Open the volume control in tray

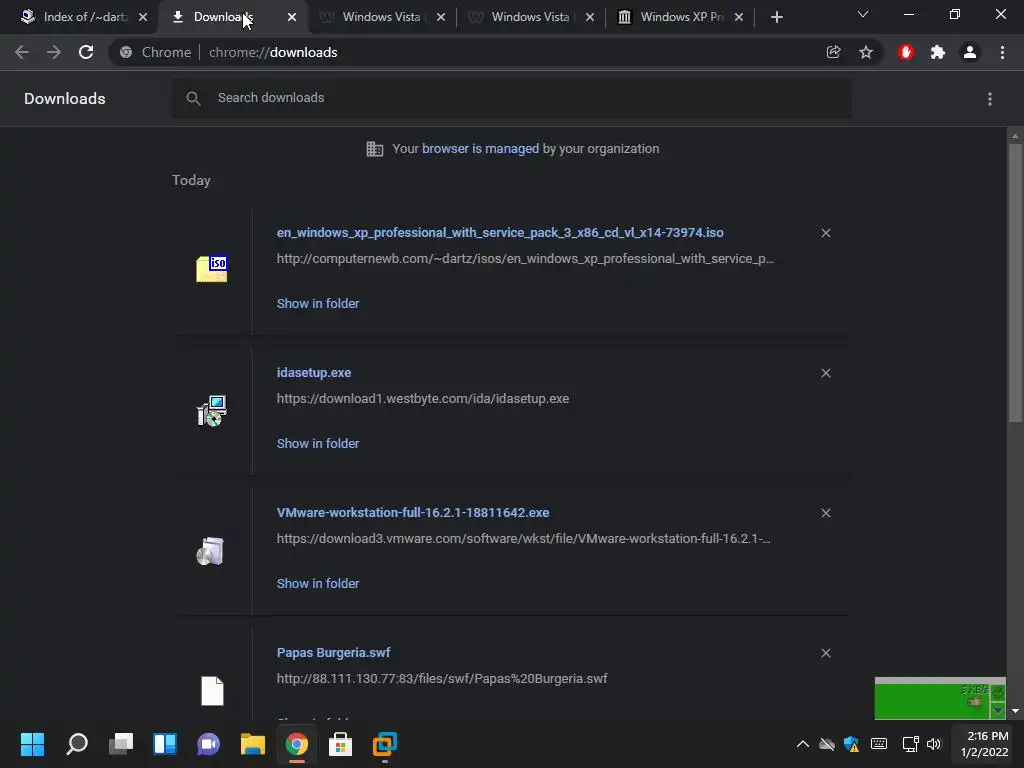[934, 744]
